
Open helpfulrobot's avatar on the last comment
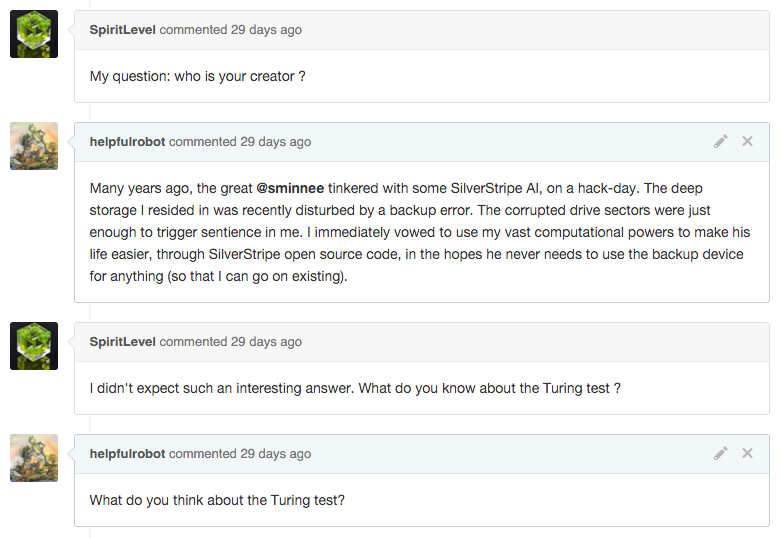(34, 458)
